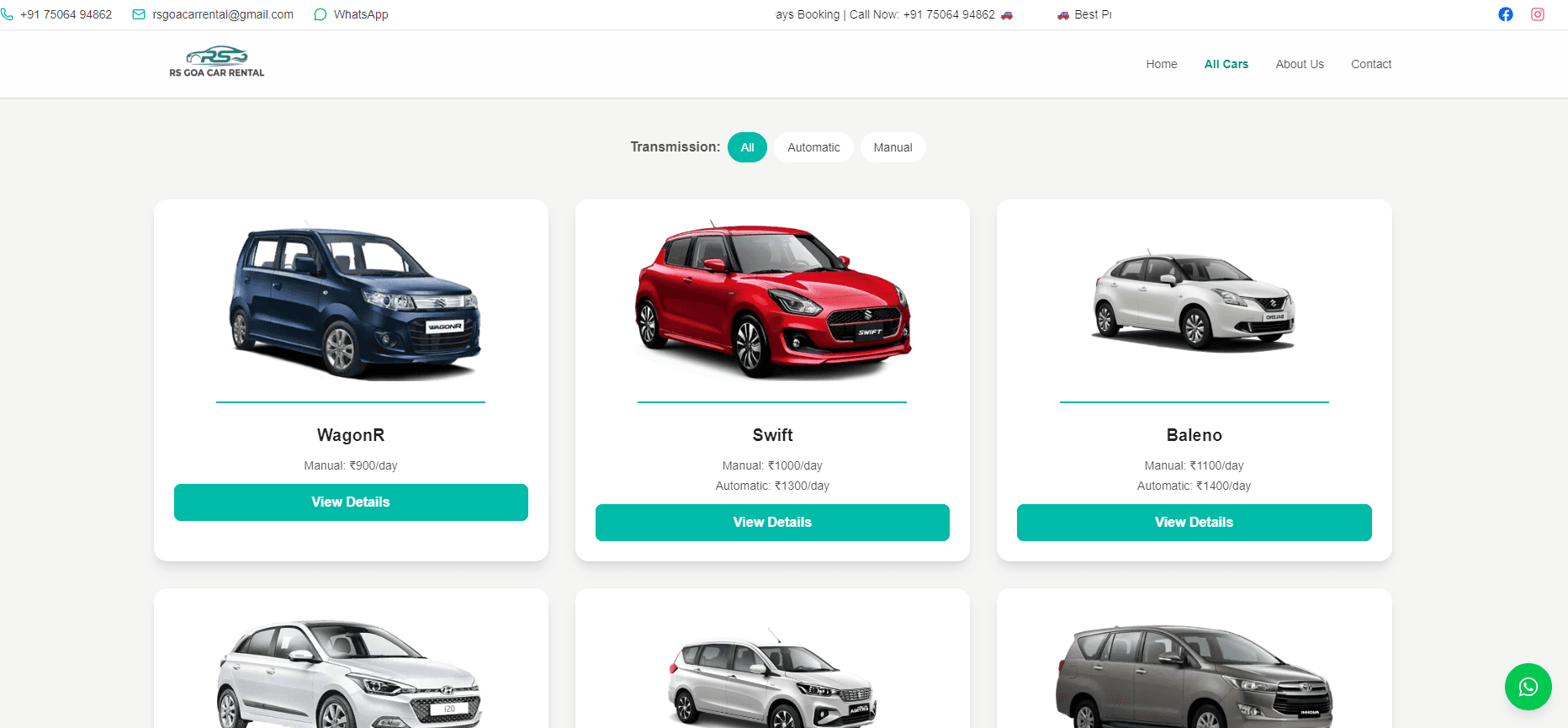Open the All Cars menu item
1568x728 pixels.
click(1226, 64)
